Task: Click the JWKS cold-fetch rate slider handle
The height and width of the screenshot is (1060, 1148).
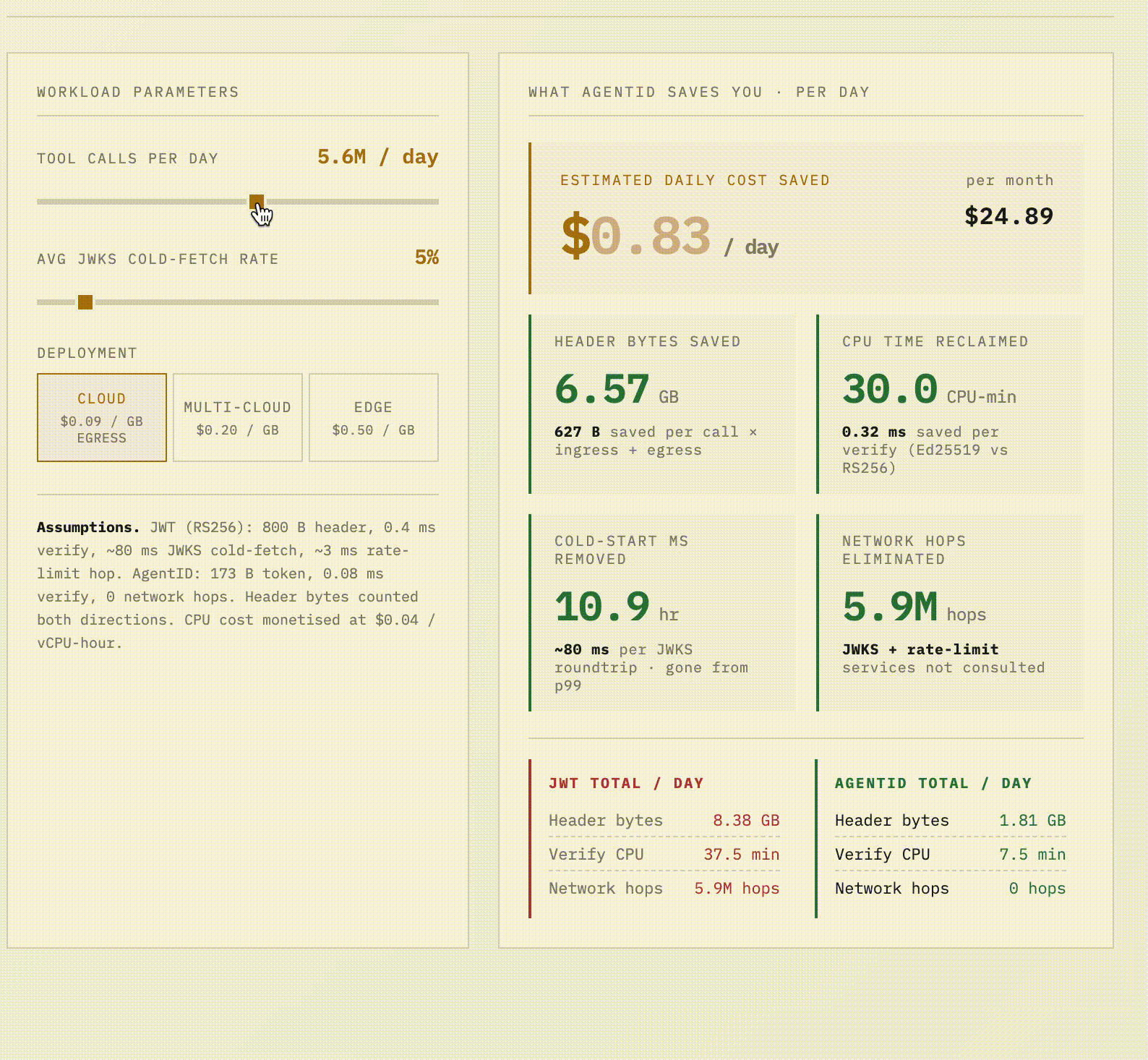Action: tap(85, 302)
